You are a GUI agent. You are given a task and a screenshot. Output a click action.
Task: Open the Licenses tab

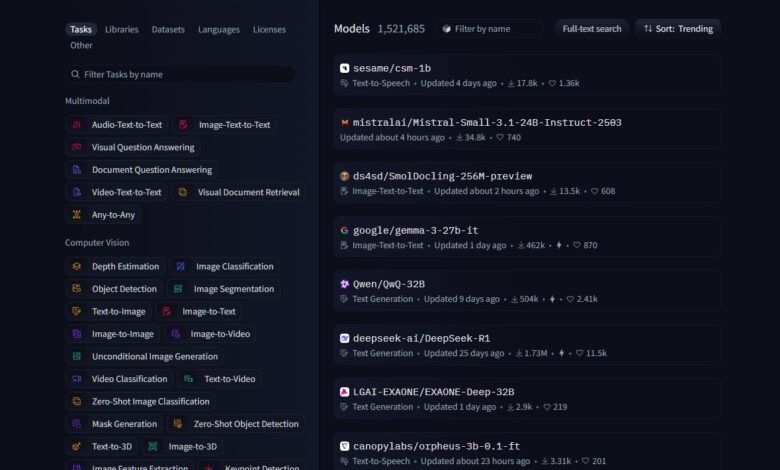[269, 29]
